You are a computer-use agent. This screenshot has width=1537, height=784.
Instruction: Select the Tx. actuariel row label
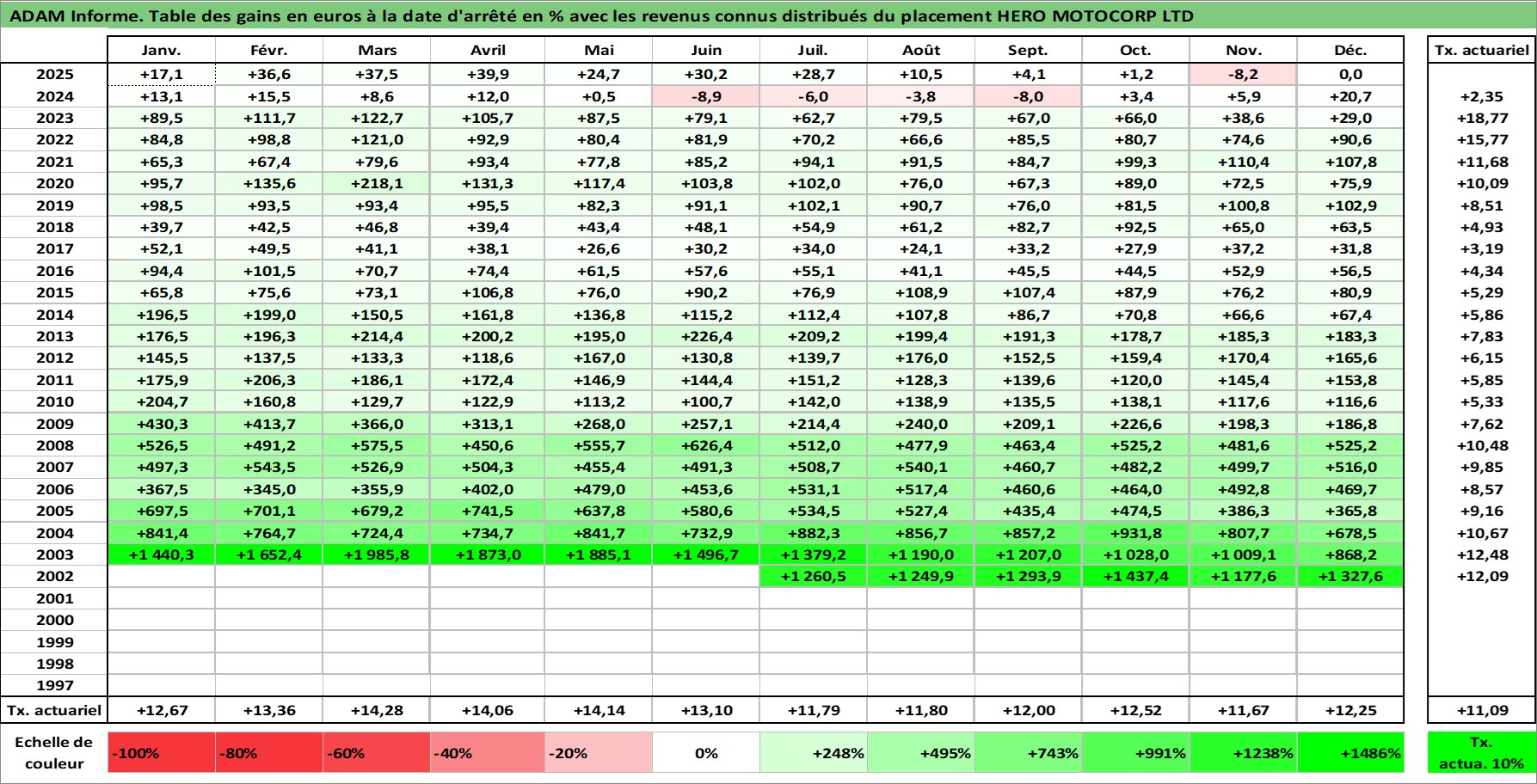54,710
